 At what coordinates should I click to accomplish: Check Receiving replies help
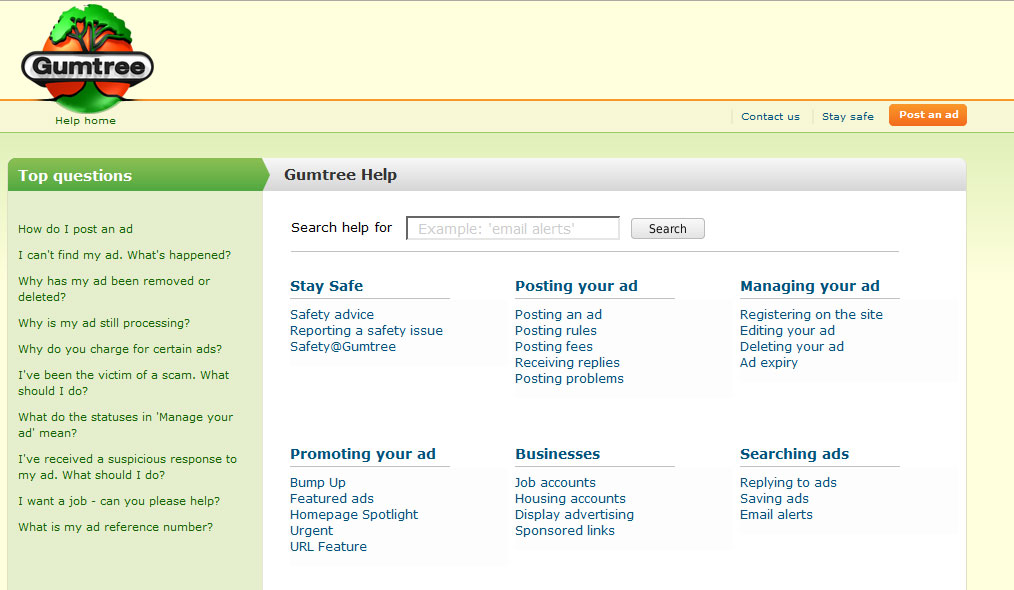[x=567, y=362]
